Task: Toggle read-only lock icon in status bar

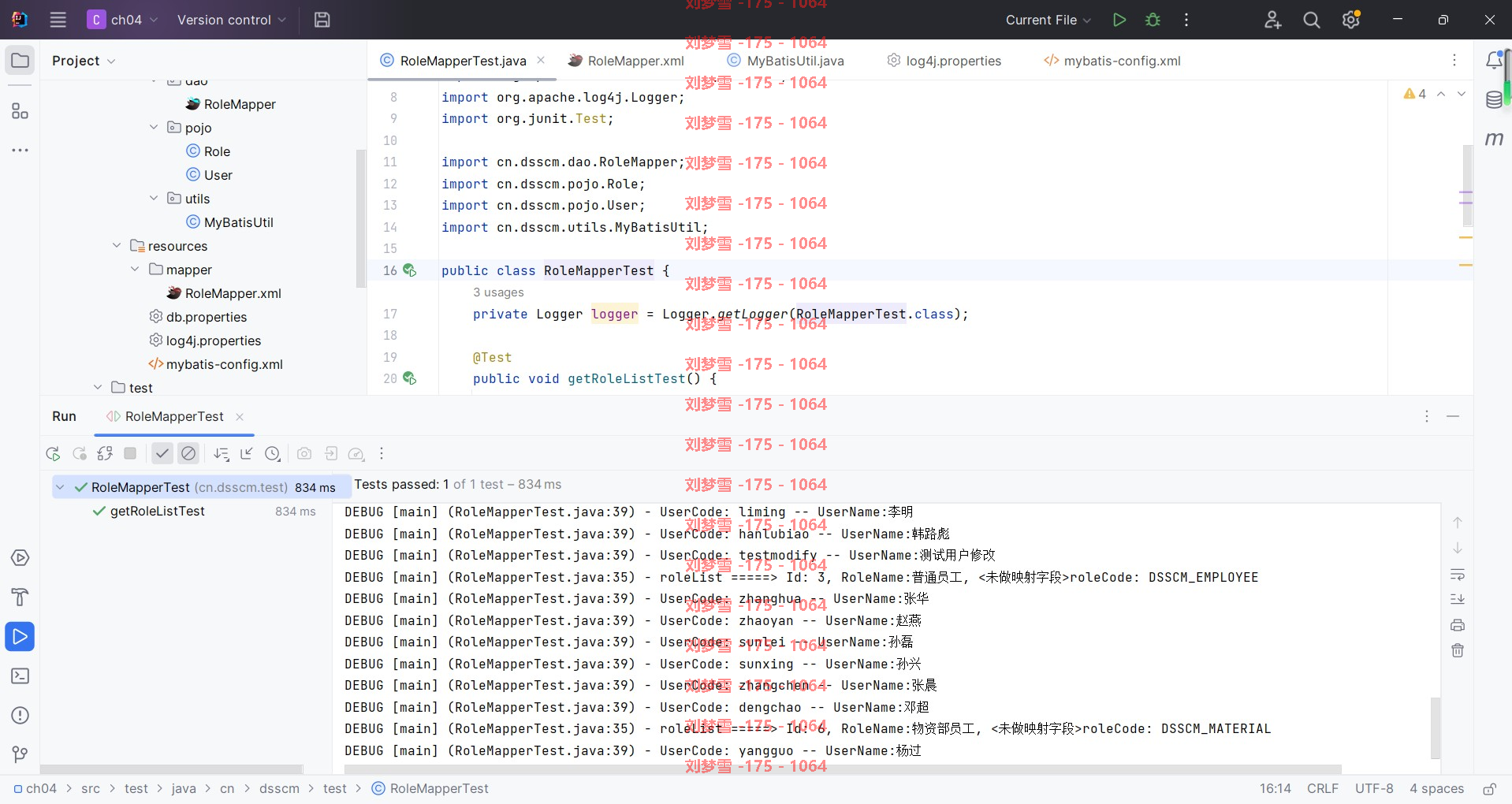Action: point(1490,789)
